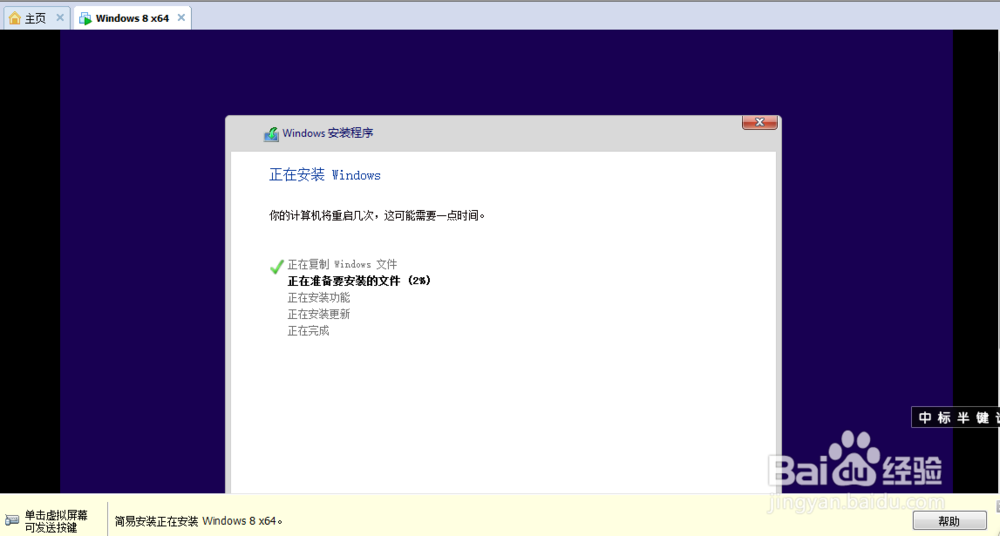Click the VM icon on Windows 8 x64 tab
Image resolution: width=1000 pixels, height=536 pixels.
85,19
